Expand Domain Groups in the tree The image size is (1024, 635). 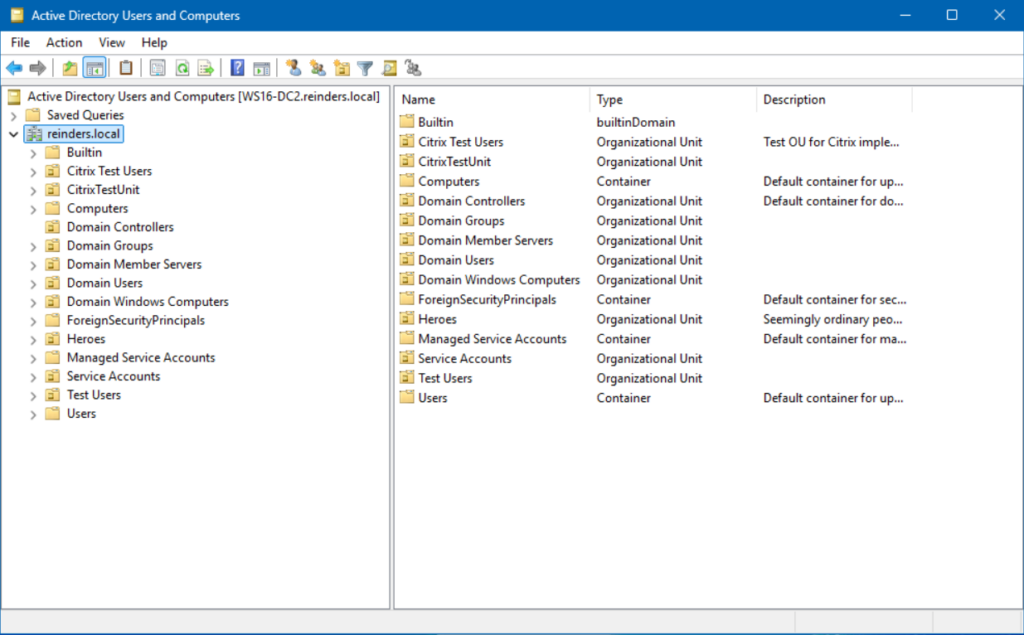tap(33, 246)
